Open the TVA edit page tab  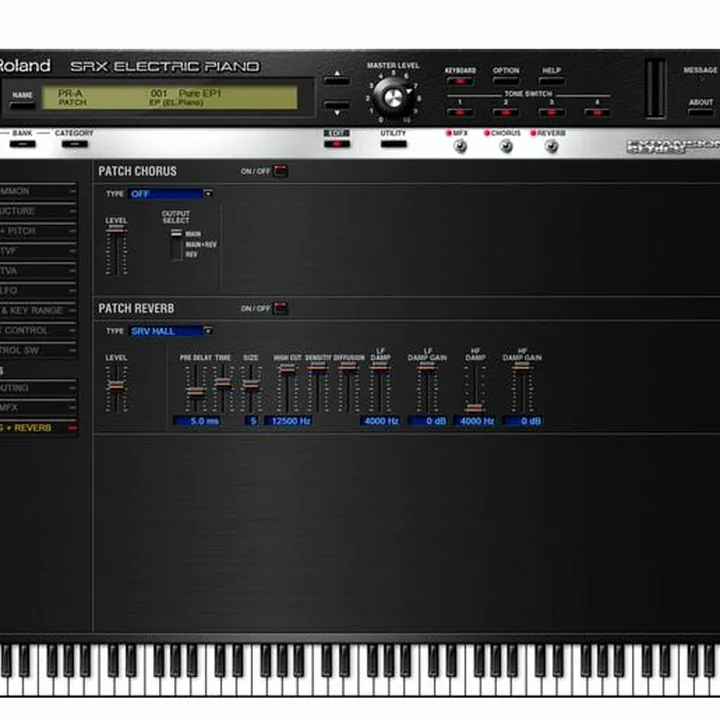point(38,271)
